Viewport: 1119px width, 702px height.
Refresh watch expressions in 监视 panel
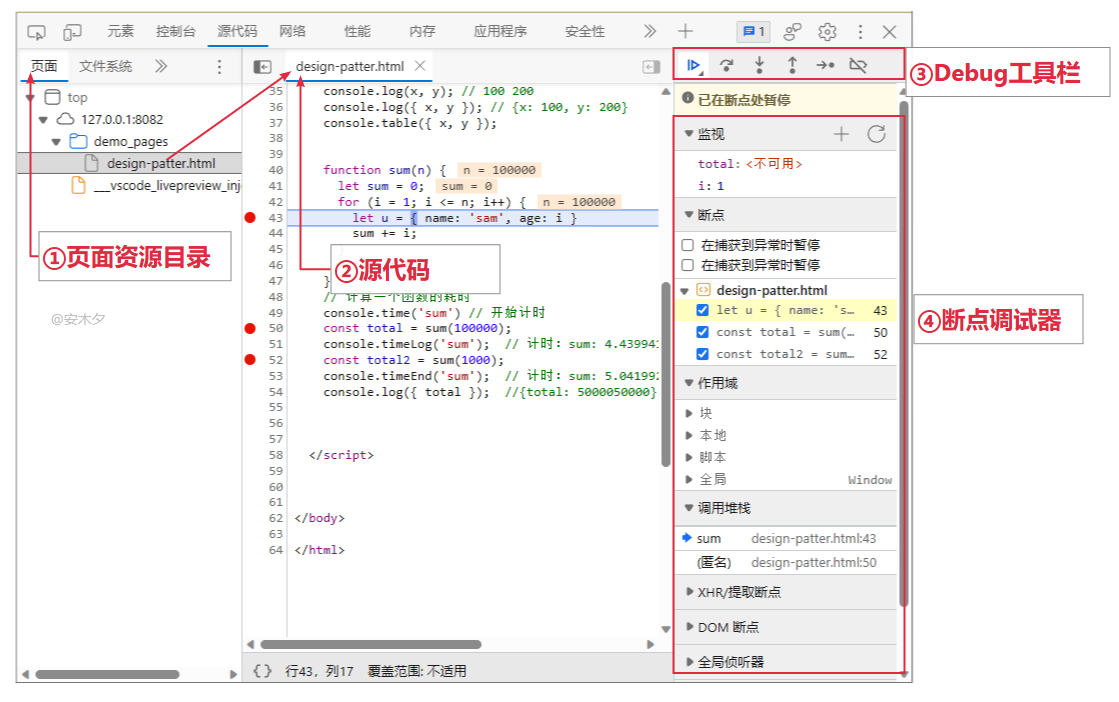point(876,134)
